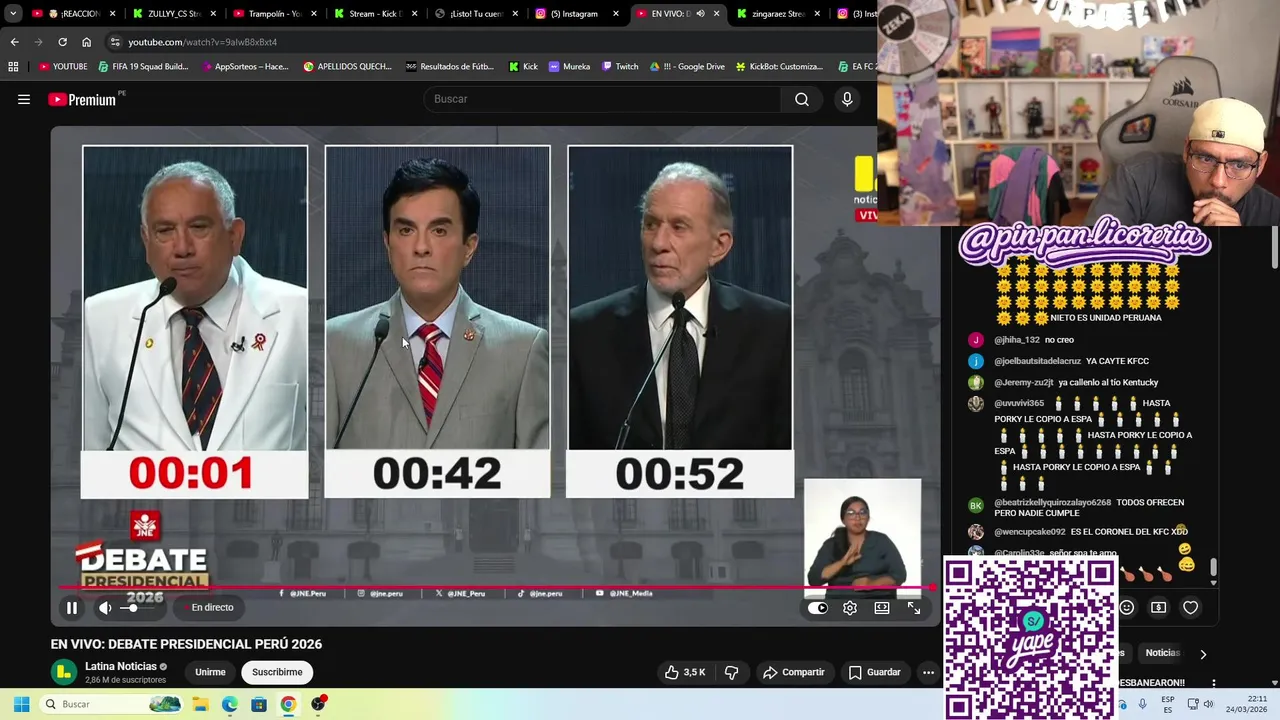1280x720 pixels.
Task: Click the Windows taskbar 'Buscar' search box
Action: pyautogui.click(x=112, y=704)
